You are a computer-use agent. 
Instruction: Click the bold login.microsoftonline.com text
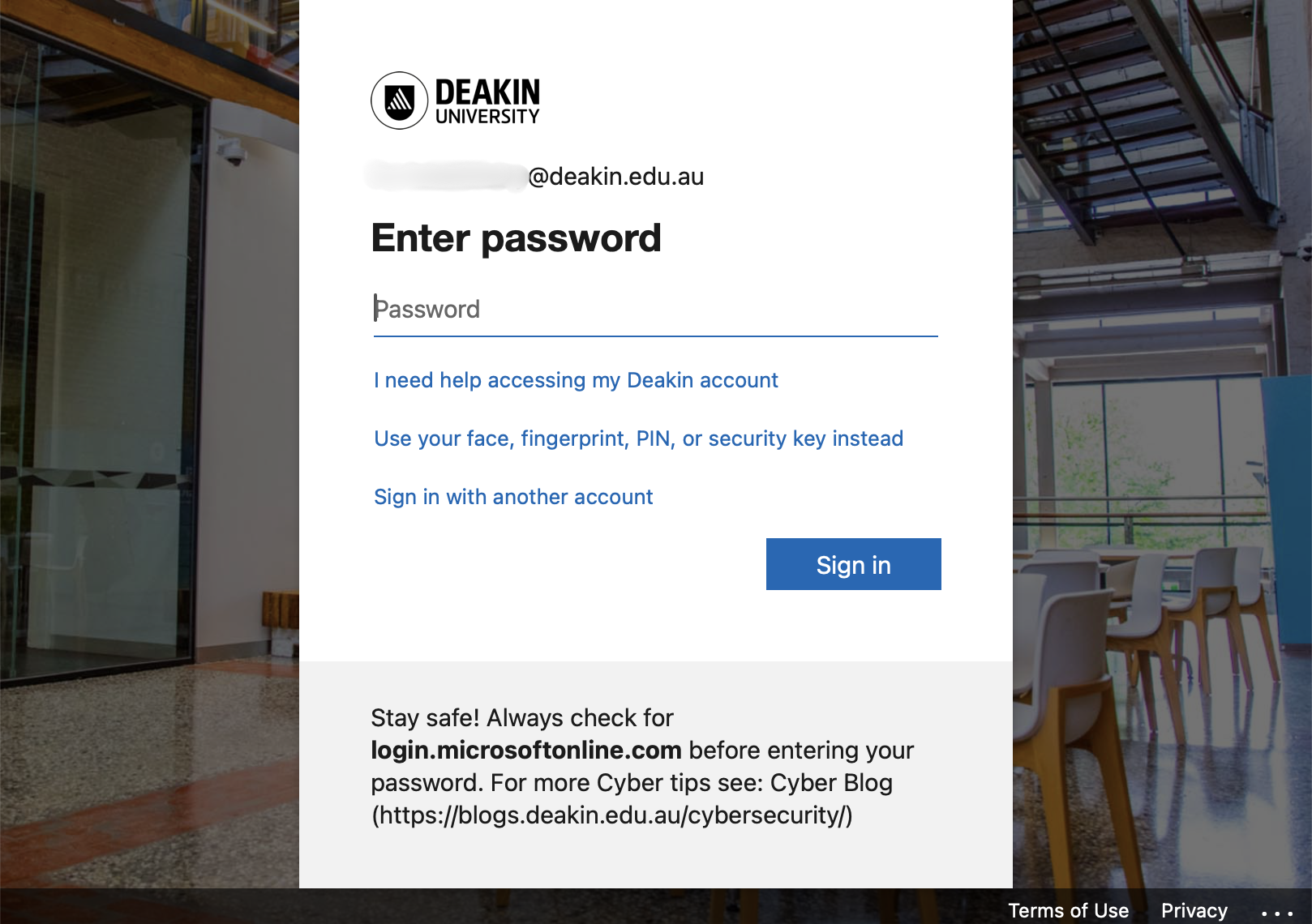coord(525,751)
